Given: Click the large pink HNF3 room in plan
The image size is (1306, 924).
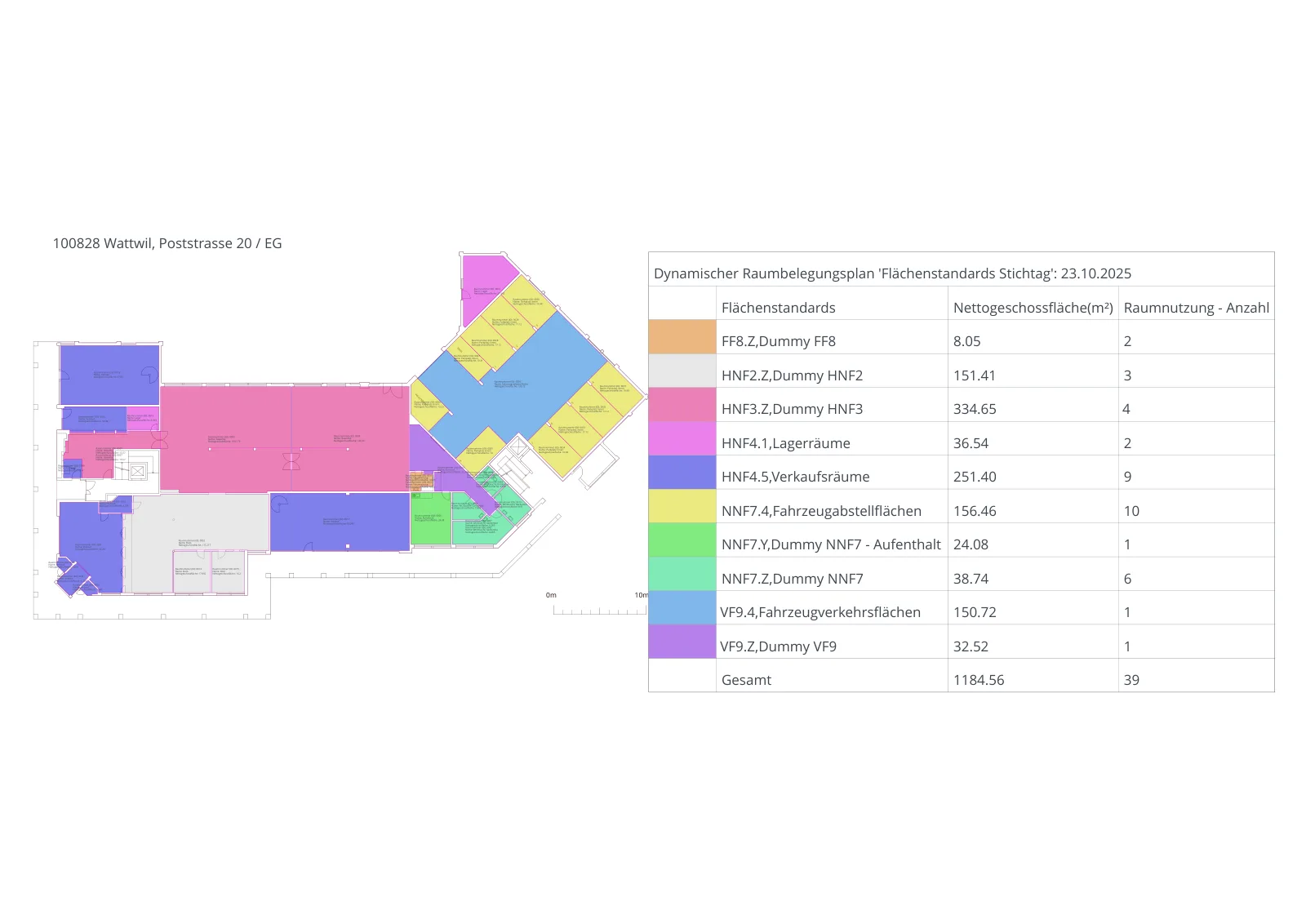Looking at the screenshot, I should coord(284,439).
